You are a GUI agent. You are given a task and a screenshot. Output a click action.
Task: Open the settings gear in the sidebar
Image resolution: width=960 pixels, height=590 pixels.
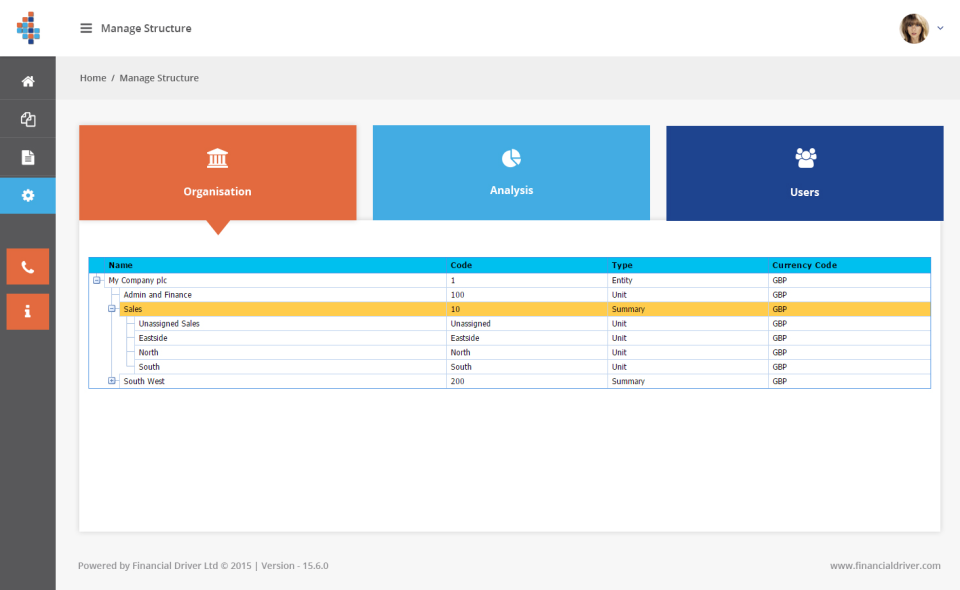[27, 196]
